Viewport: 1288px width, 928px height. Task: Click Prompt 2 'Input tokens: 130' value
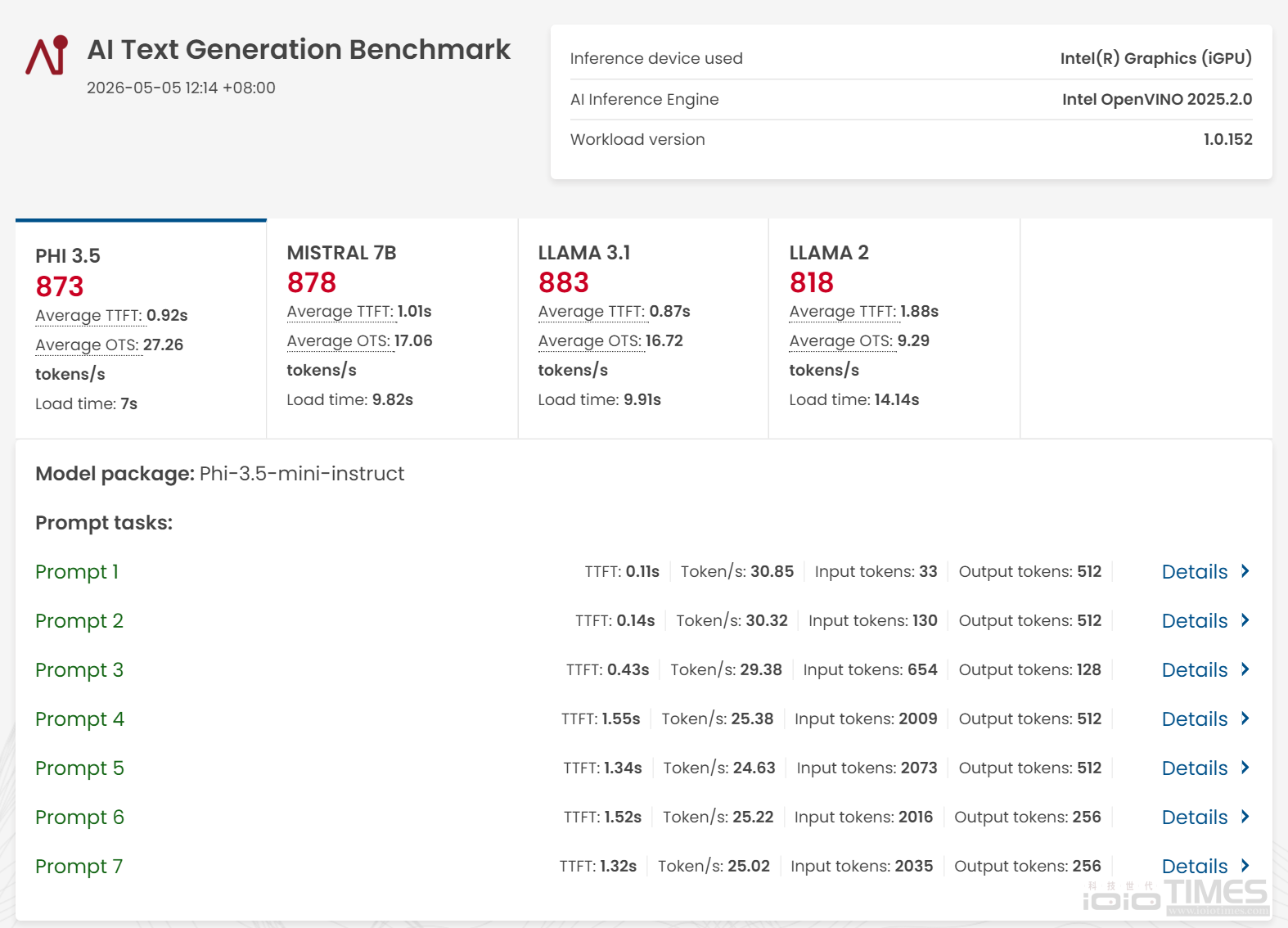tap(873, 620)
